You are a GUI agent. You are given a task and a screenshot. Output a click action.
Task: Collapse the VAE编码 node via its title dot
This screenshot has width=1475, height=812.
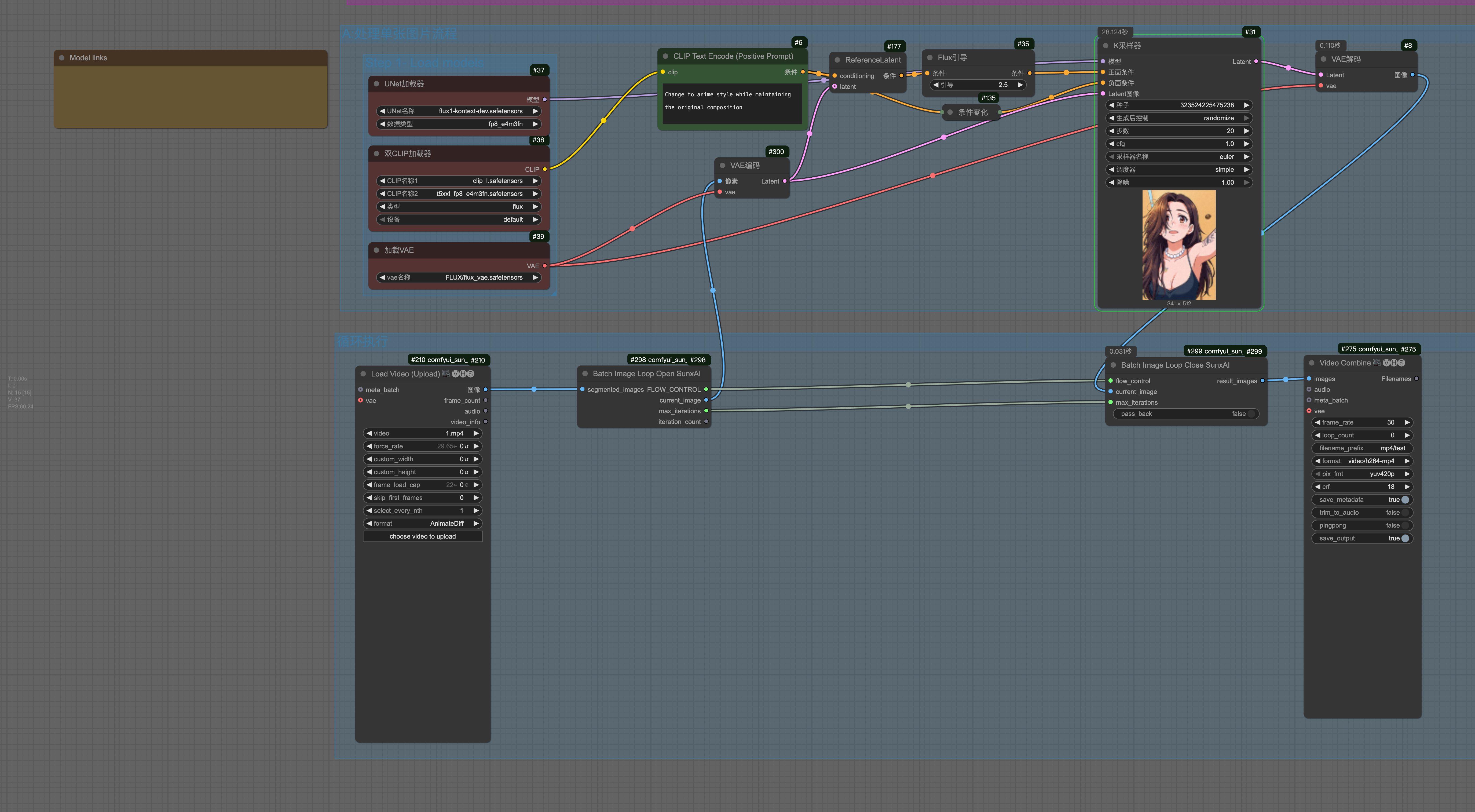pyautogui.click(x=722, y=166)
